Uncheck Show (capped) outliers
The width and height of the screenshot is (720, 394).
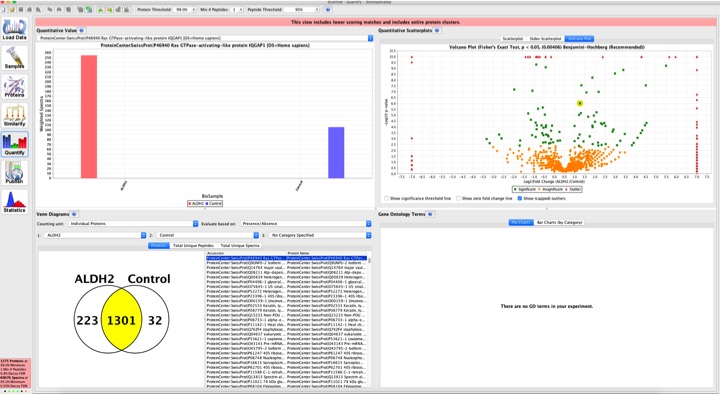[520, 198]
